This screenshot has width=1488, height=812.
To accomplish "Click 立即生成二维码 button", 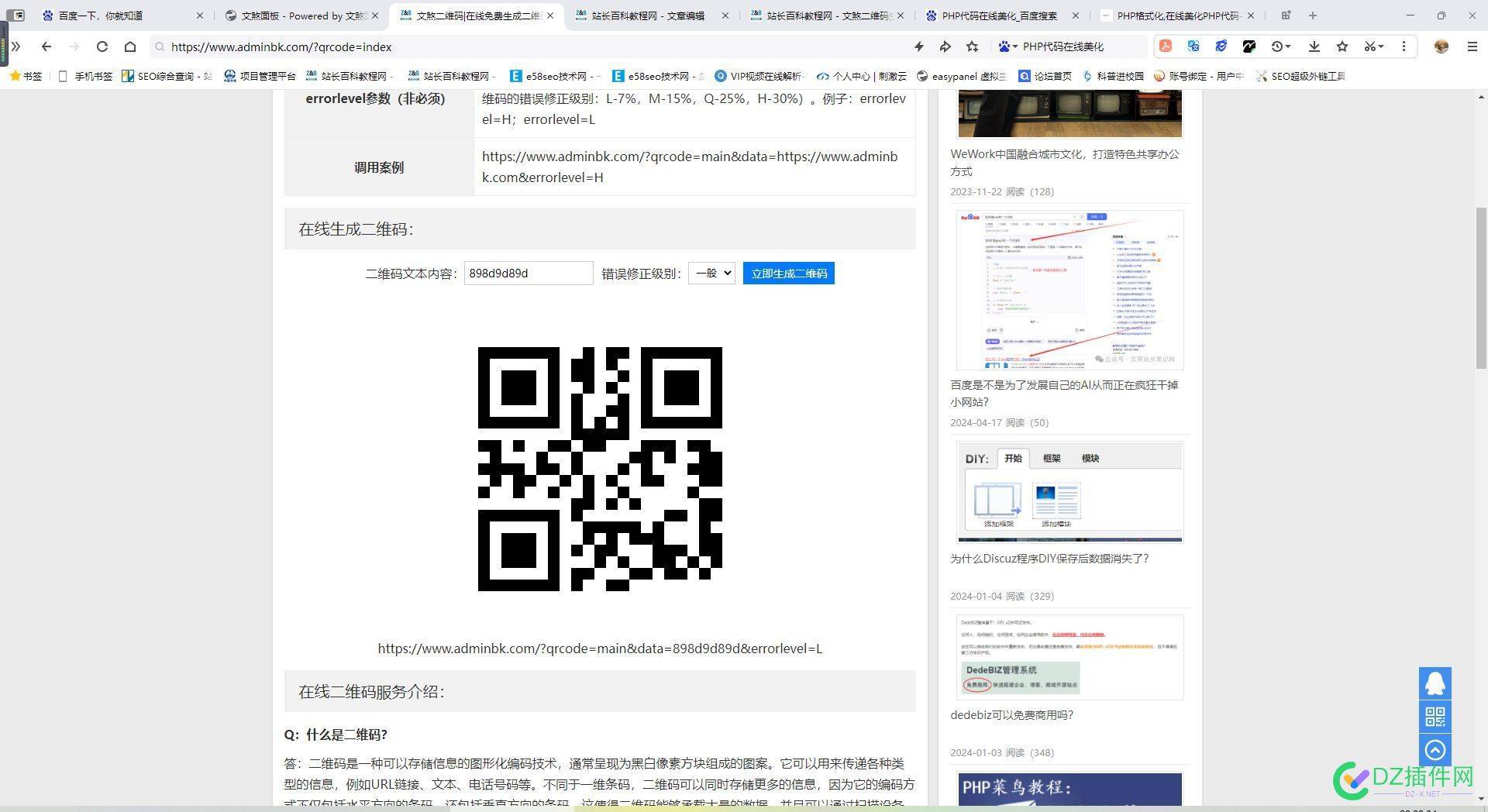I will (x=789, y=273).
